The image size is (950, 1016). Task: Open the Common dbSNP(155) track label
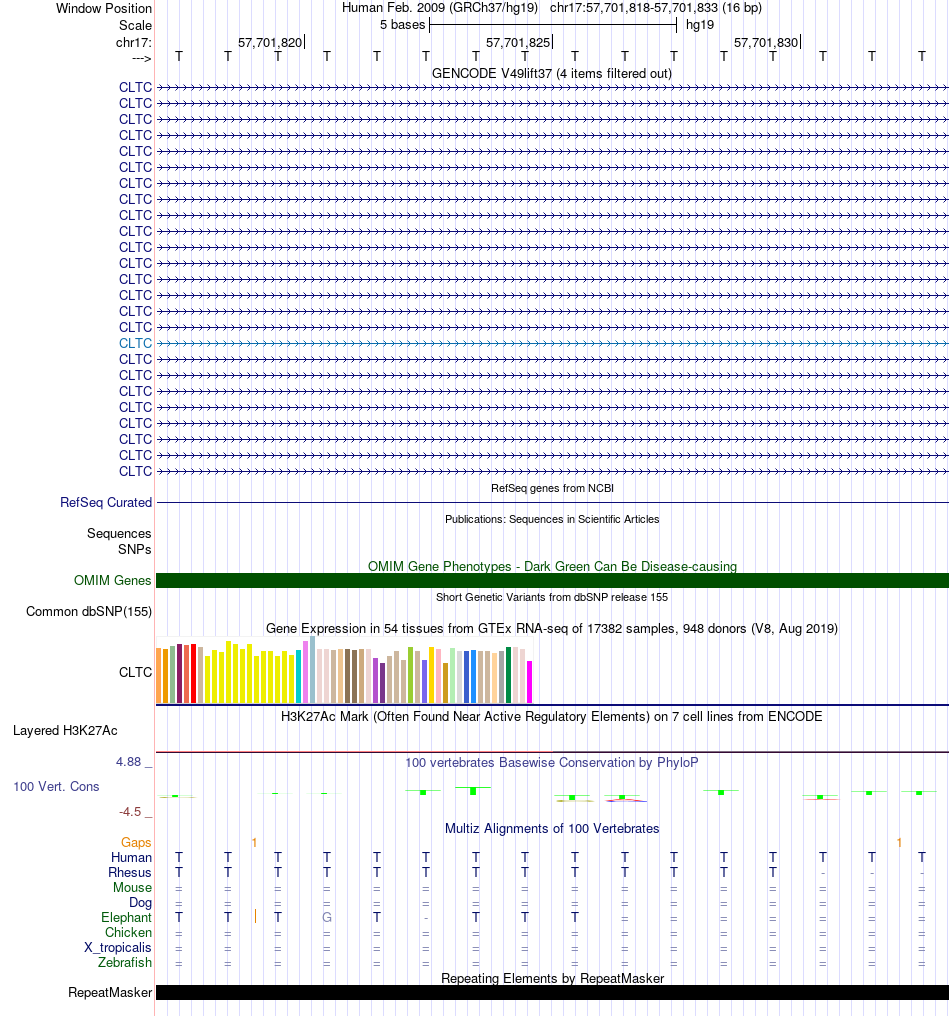click(89, 612)
